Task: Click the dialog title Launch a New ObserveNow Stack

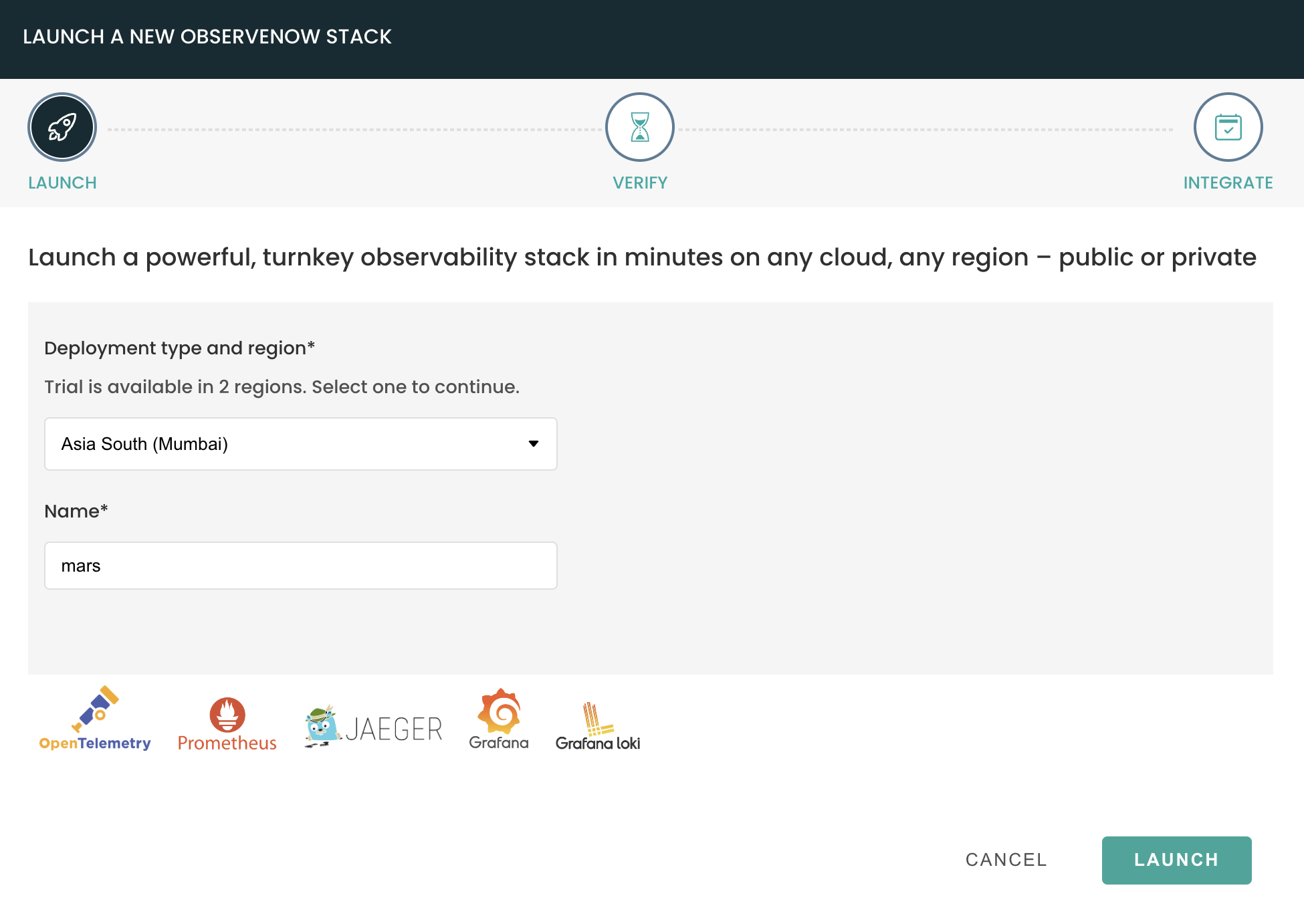Action: (x=207, y=37)
